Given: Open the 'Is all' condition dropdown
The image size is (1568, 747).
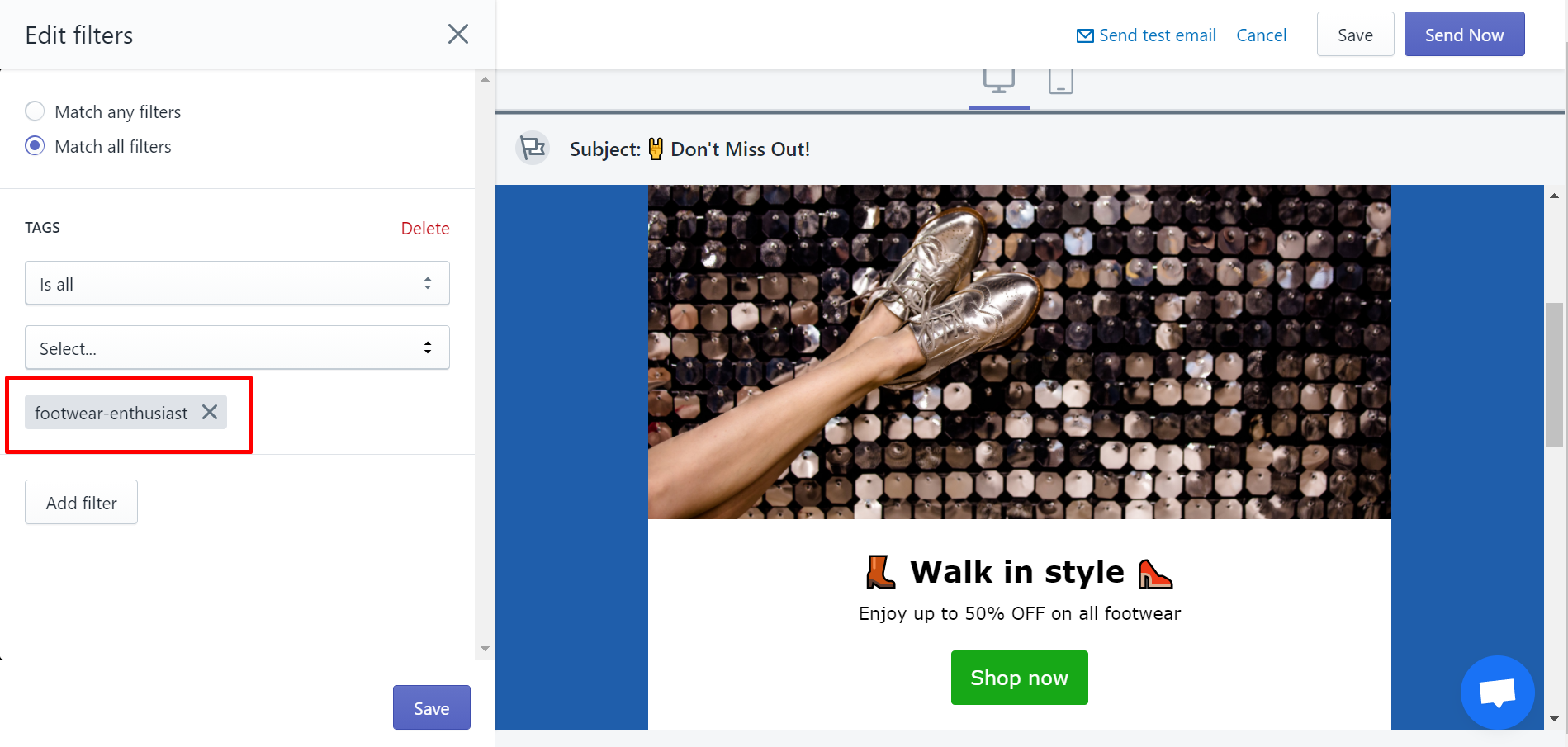Looking at the screenshot, I should pos(237,283).
